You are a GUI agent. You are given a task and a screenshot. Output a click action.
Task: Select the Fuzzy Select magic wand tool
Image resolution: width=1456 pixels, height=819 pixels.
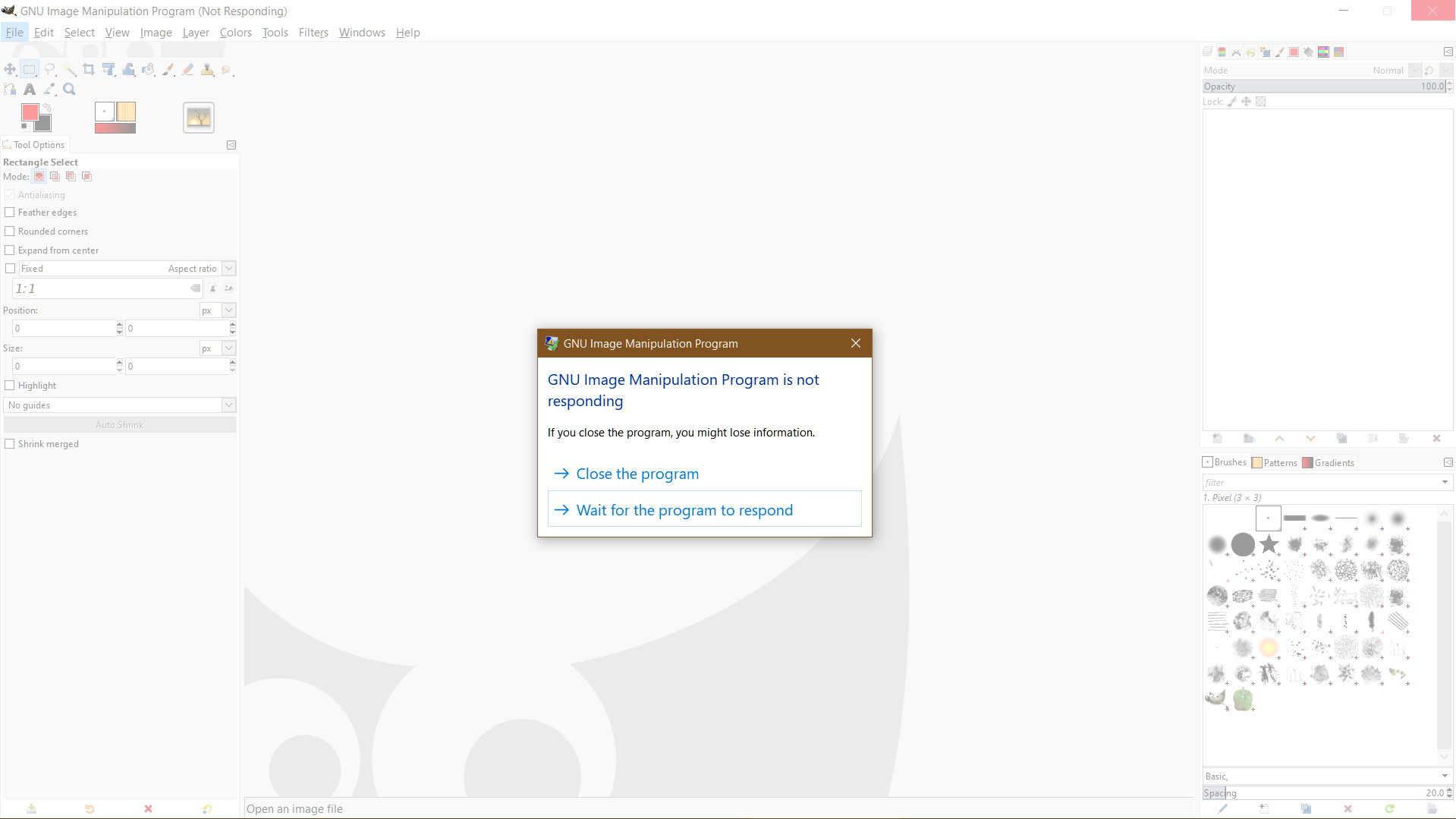69,70
